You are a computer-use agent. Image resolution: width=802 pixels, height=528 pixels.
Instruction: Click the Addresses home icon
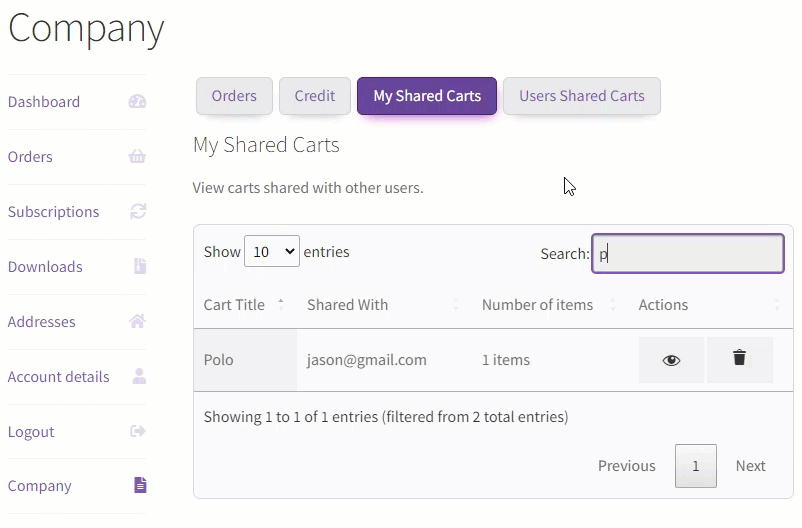coord(137,321)
